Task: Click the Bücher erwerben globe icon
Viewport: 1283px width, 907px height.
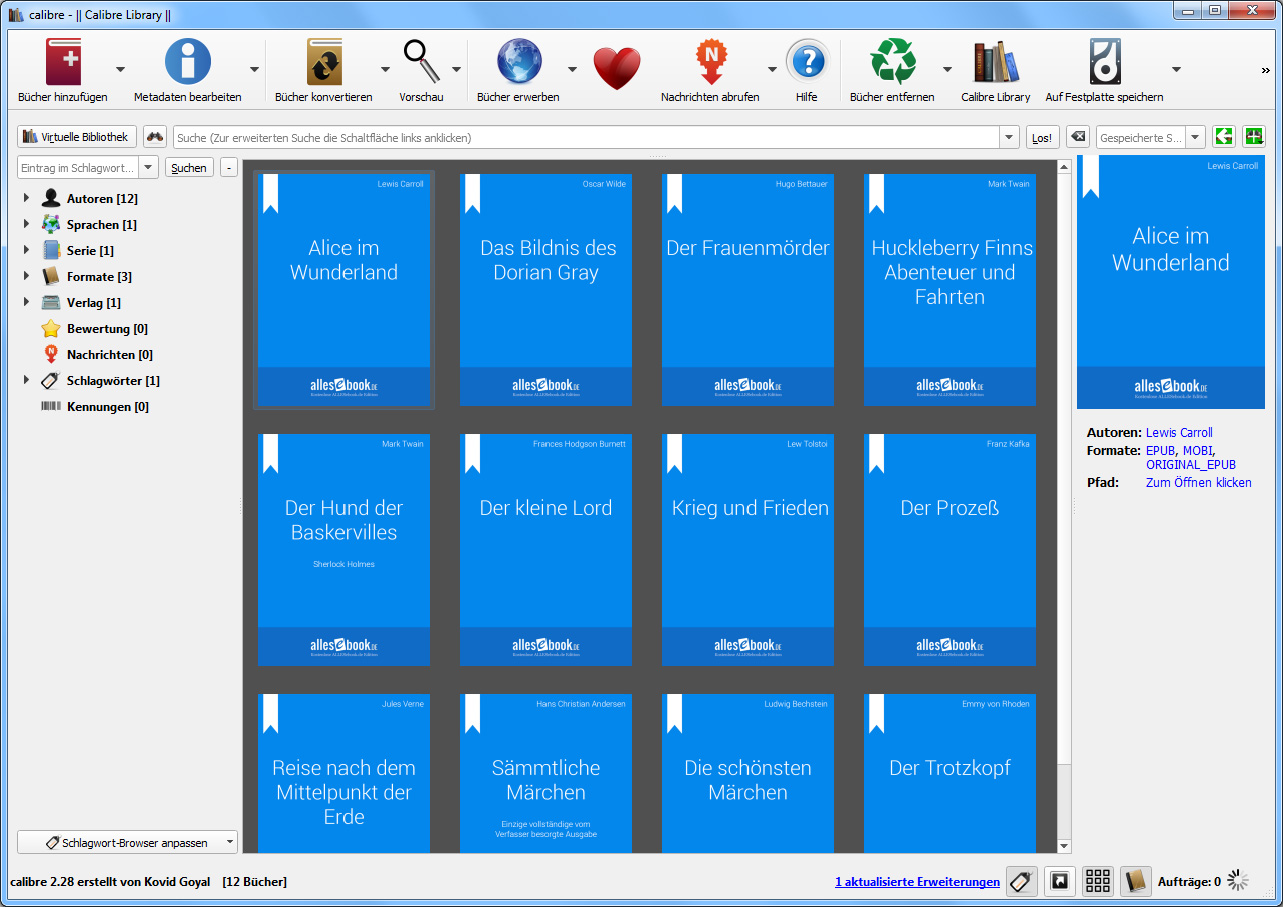Action: pyautogui.click(x=518, y=61)
